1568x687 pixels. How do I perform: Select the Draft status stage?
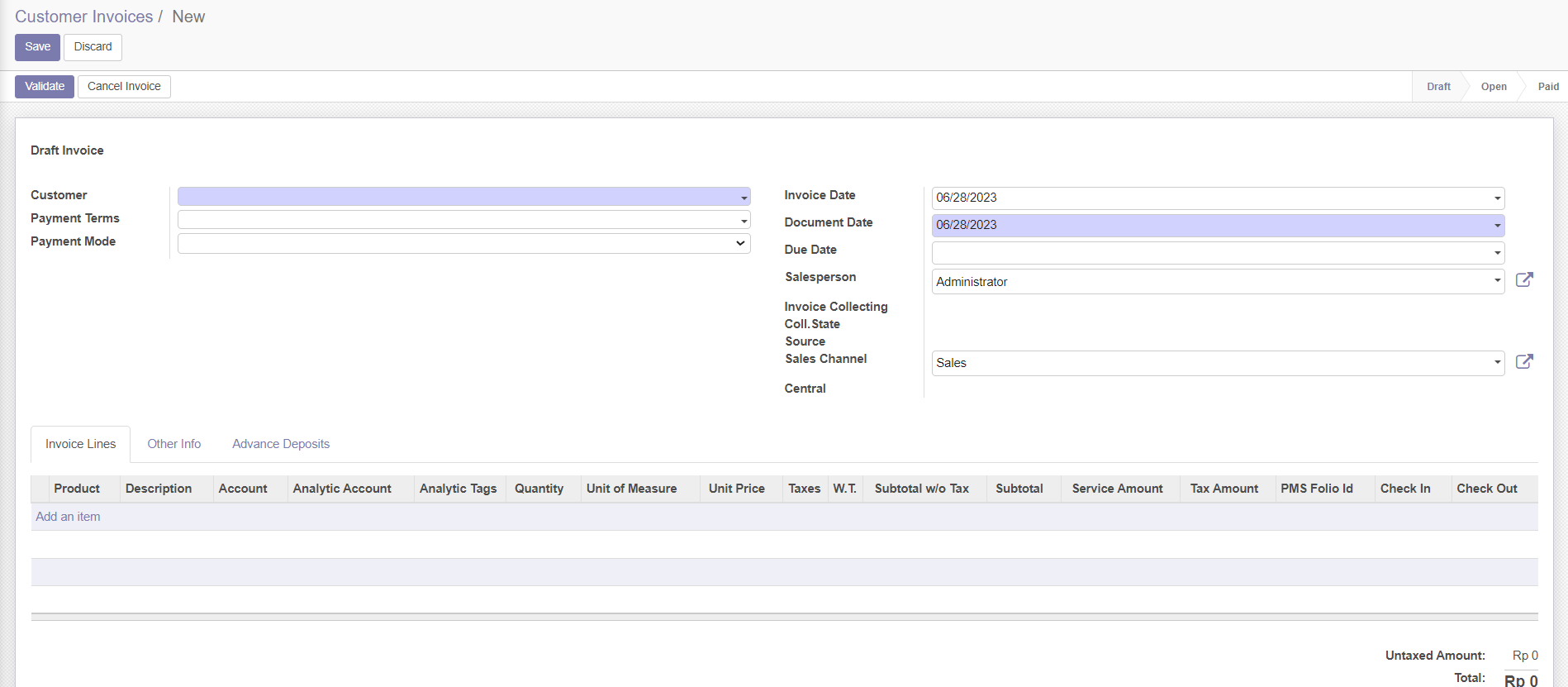pos(1438,87)
